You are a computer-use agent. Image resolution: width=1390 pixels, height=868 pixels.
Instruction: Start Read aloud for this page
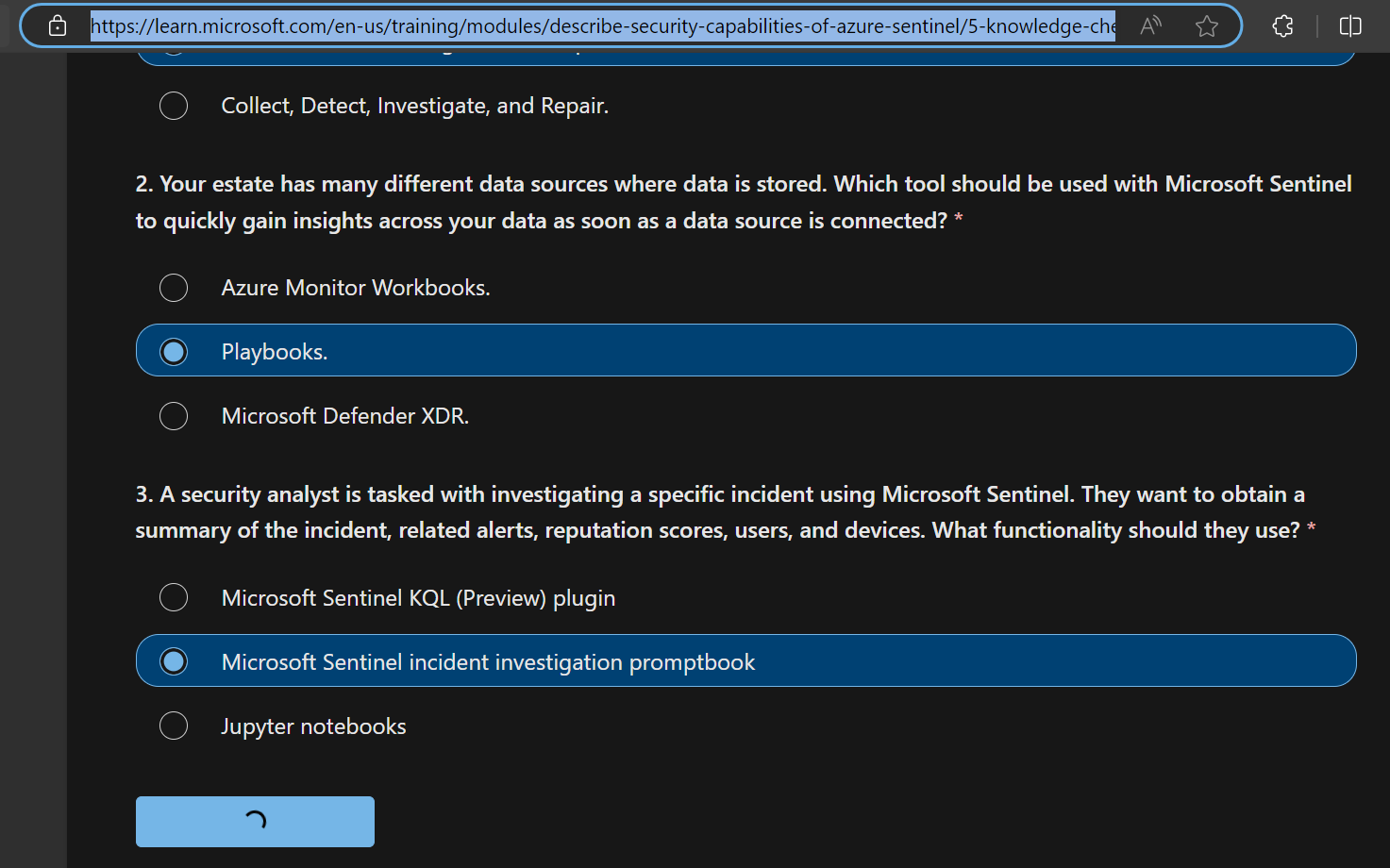1150,25
